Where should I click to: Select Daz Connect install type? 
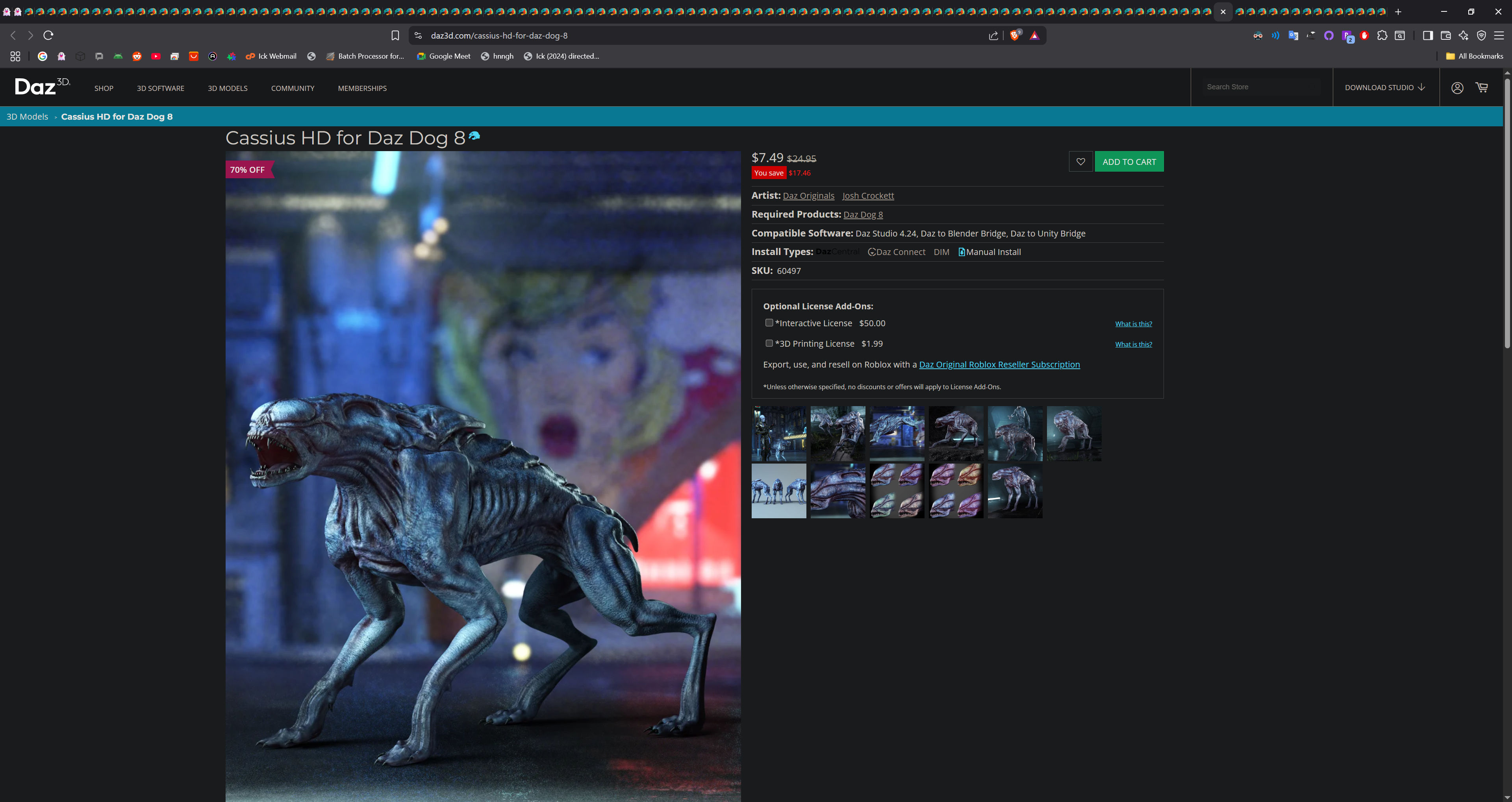[896, 252]
